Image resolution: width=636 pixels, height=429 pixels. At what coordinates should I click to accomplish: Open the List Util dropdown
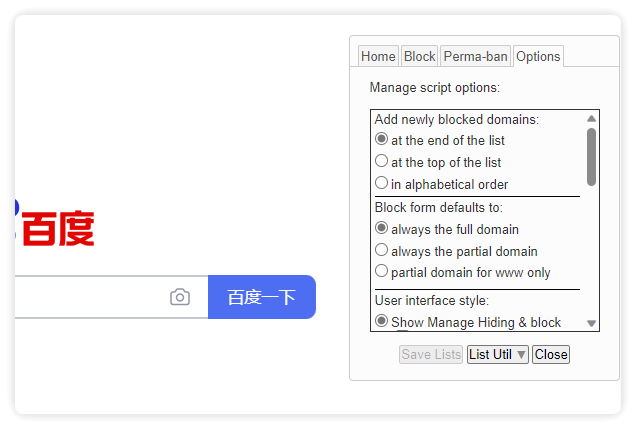pyautogui.click(x=498, y=354)
